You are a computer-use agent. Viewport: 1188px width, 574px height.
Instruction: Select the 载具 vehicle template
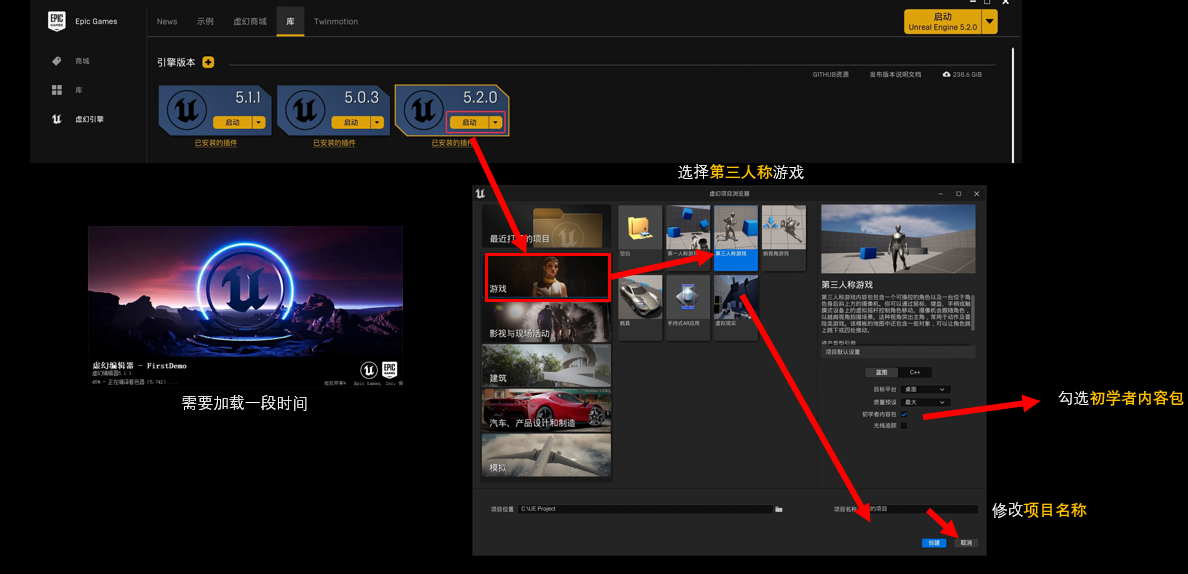pos(639,308)
